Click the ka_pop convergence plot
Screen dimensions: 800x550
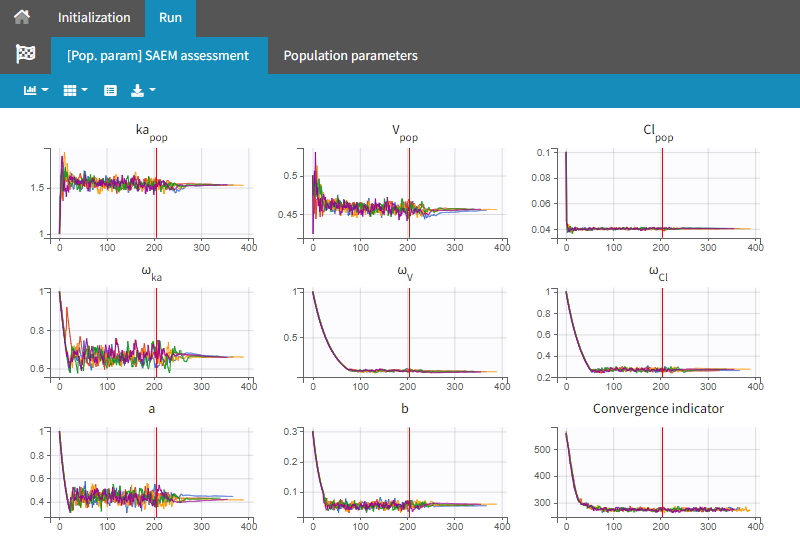pyautogui.click(x=152, y=192)
